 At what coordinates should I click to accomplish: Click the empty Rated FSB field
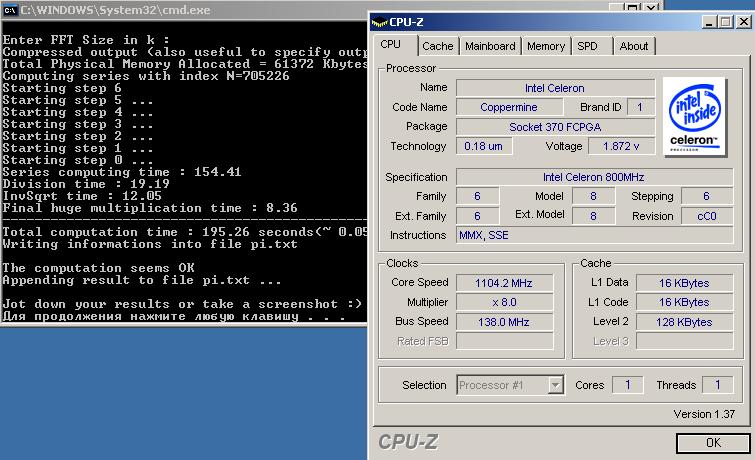tap(504, 342)
